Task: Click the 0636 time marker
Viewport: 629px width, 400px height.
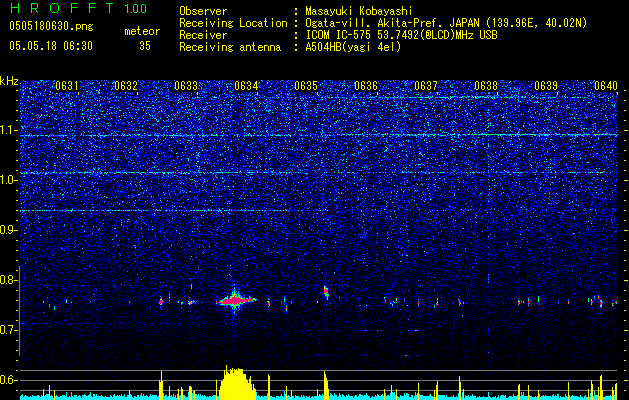Action: pos(366,86)
